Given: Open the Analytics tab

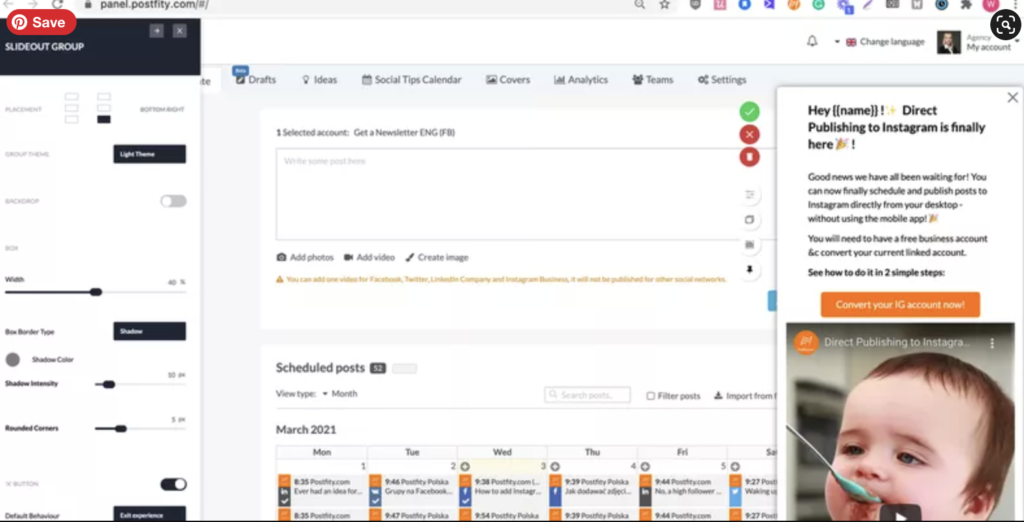Looking at the screenshot, I should pyautogui.click(x=581, y=80).
